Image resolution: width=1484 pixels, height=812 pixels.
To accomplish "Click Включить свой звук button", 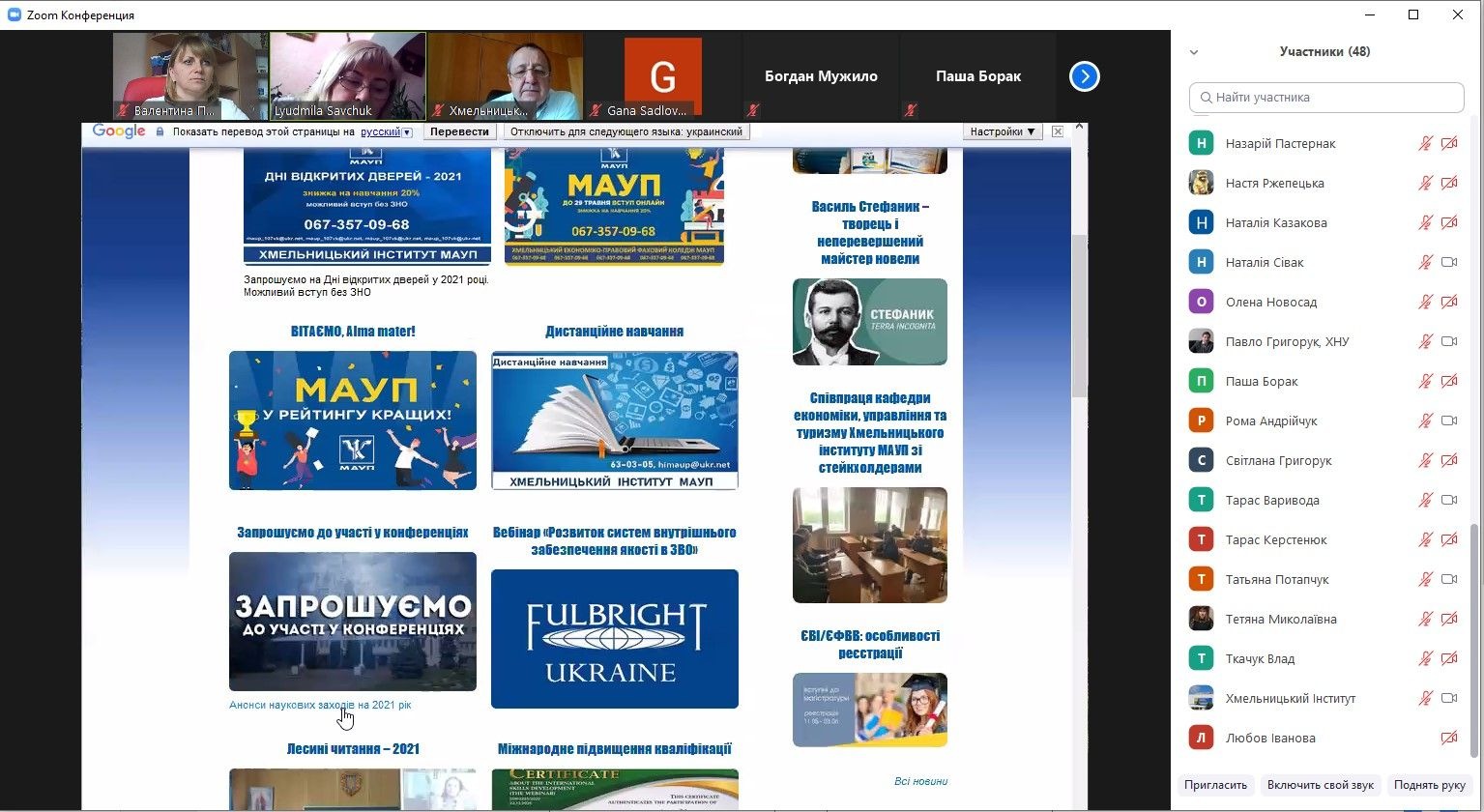I will coord(1320,785).
